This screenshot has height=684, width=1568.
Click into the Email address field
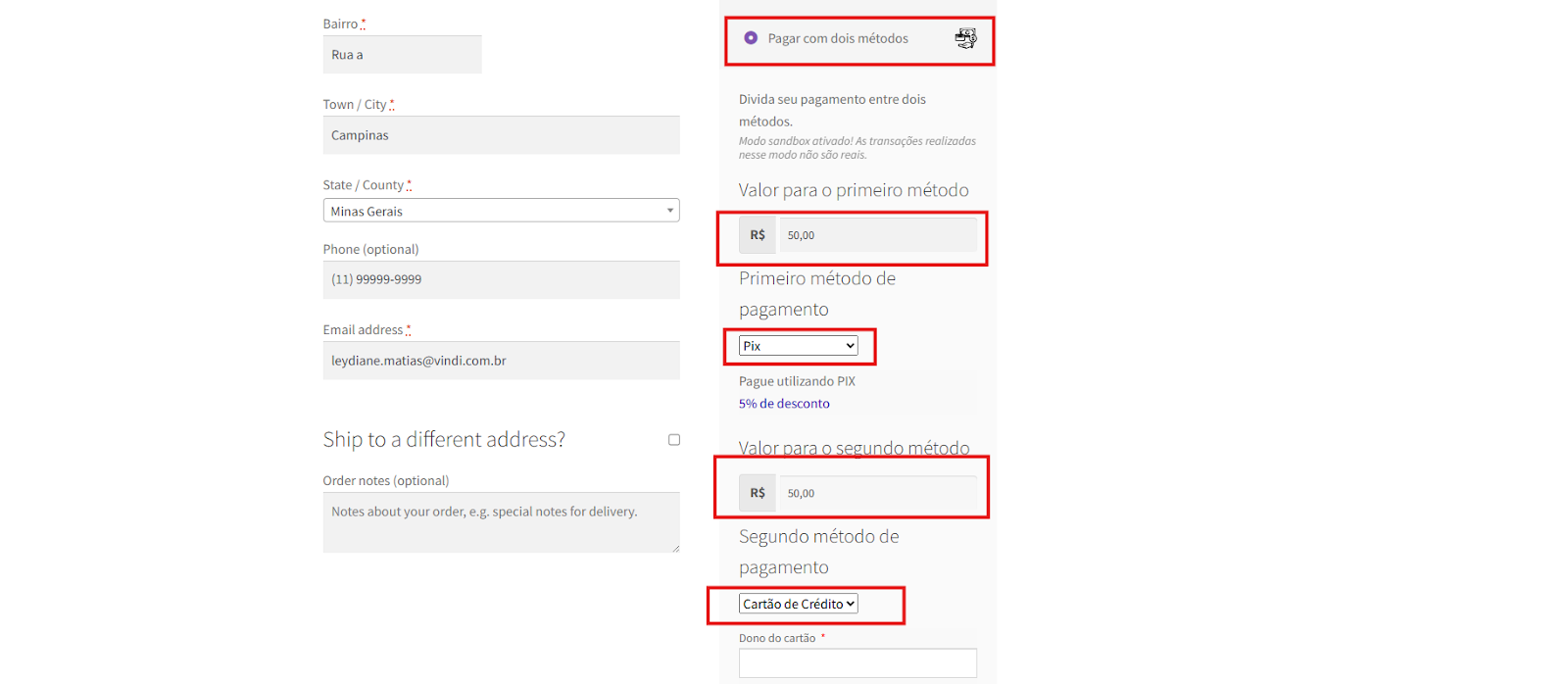(501, 361)
